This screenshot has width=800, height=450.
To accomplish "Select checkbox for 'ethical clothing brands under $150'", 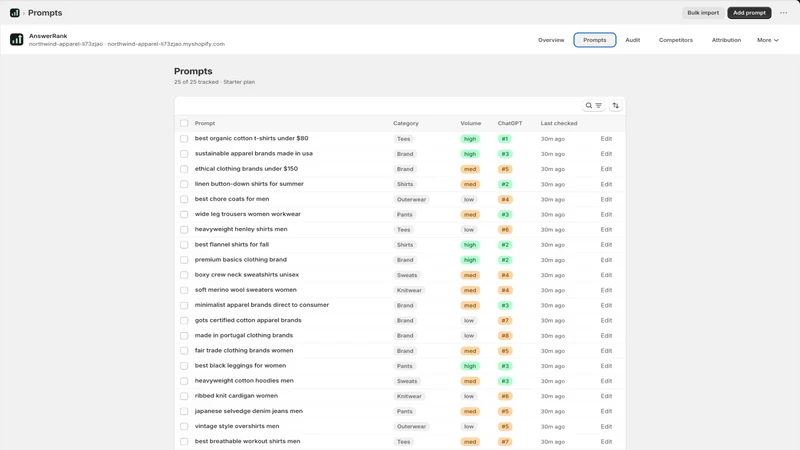I will [184, 169].
